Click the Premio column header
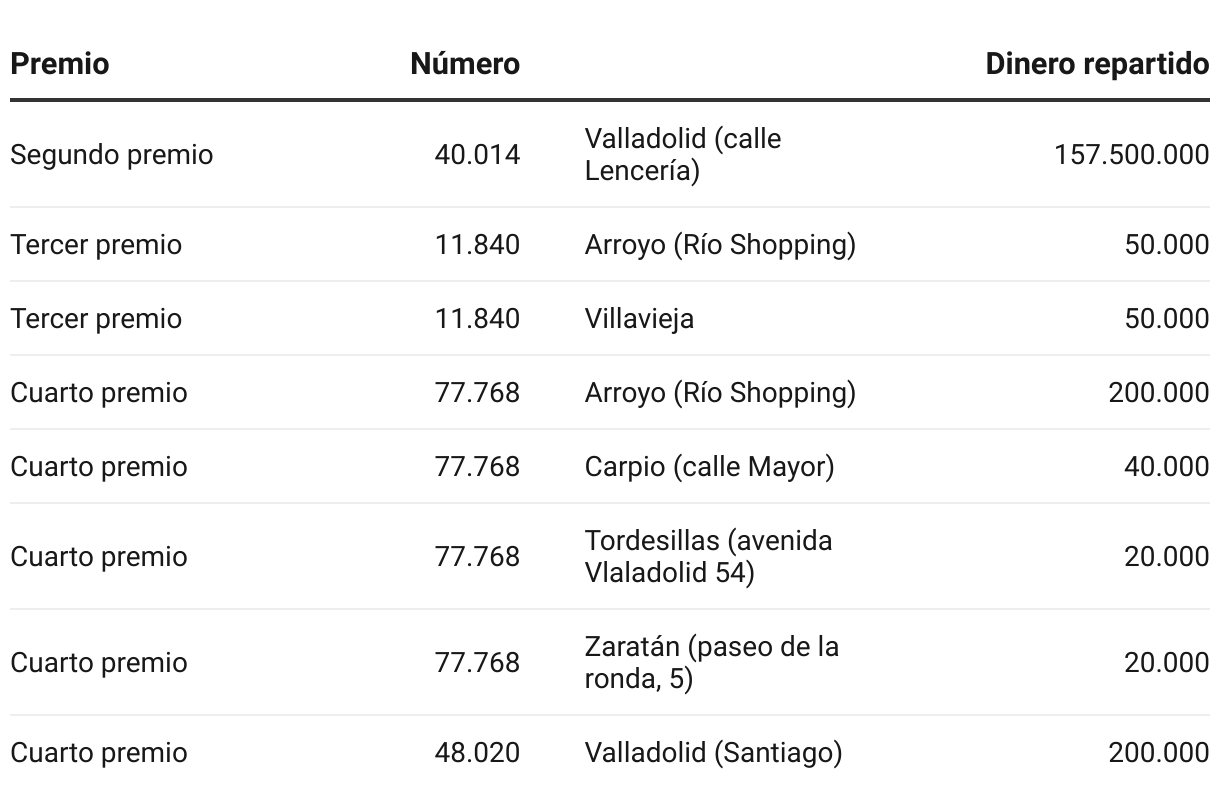1220x798 pixels. click(60, 64)
